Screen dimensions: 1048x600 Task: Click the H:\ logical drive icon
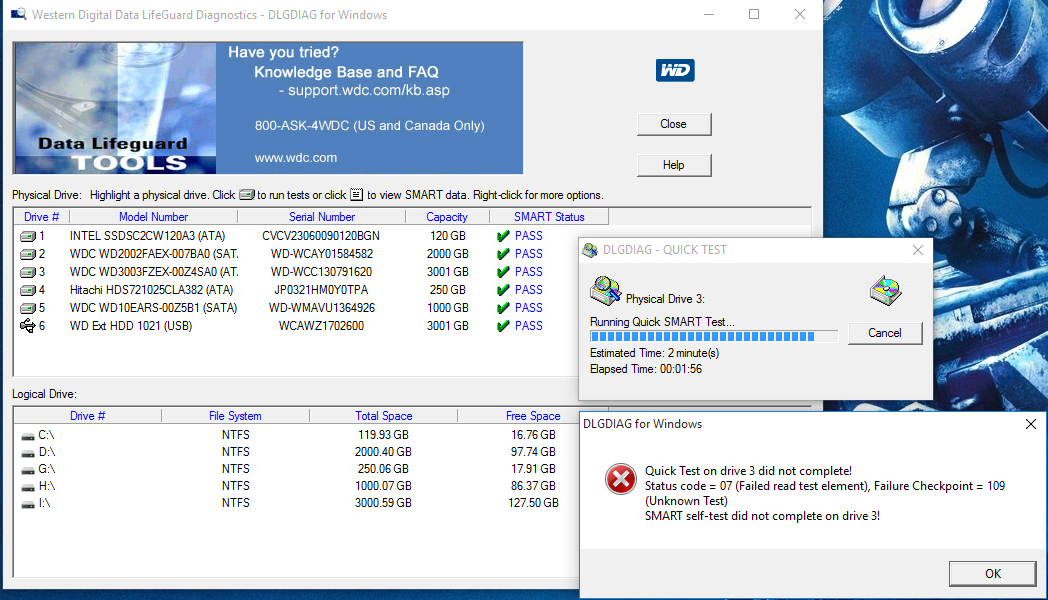(27, 488)
